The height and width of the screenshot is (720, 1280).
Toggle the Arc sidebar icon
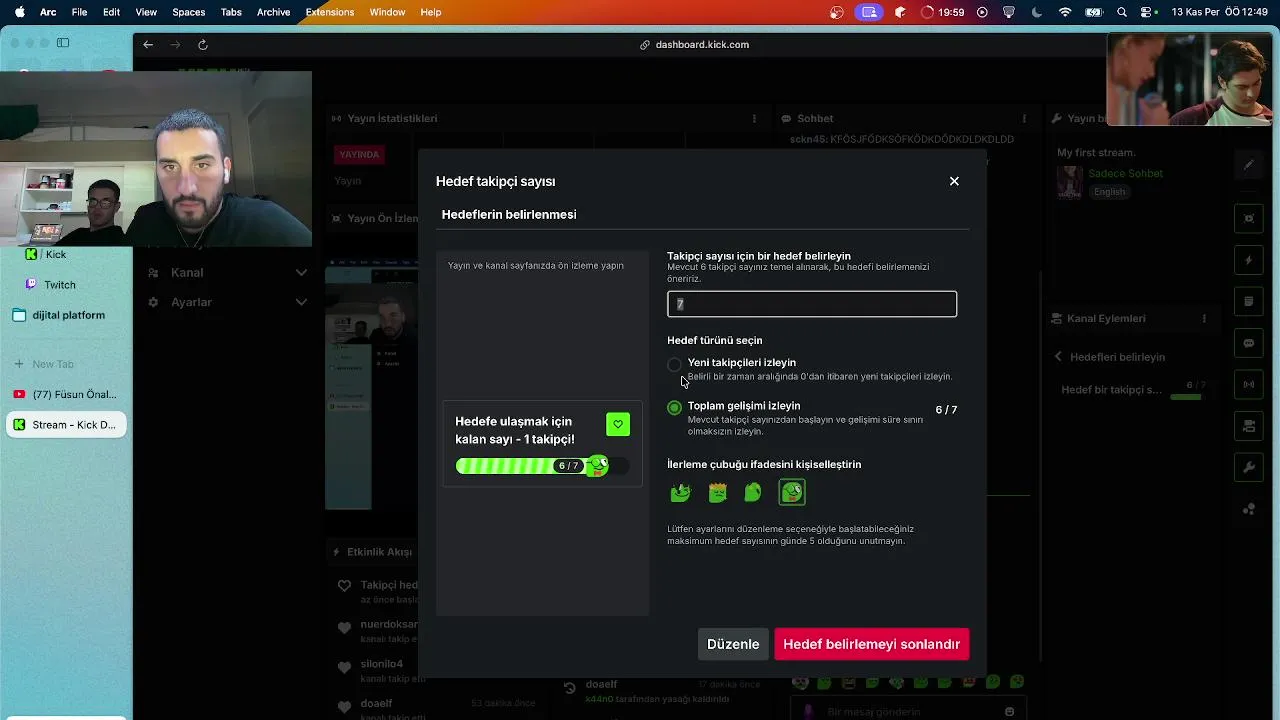pyautogui.click(x=63, y=43)
